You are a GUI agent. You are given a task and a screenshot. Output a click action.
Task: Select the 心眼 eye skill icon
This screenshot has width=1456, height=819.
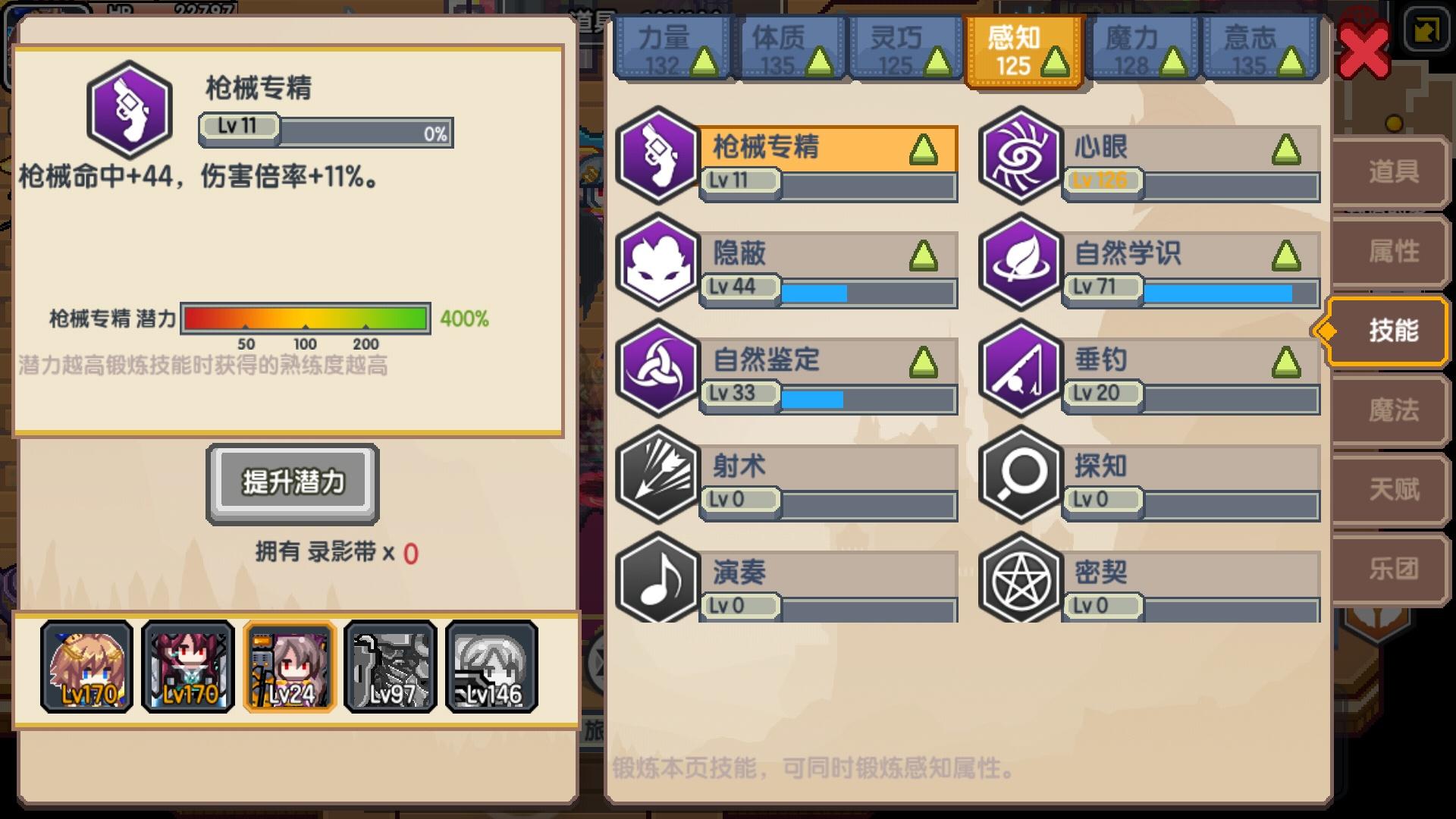[x=1020, y=155]
